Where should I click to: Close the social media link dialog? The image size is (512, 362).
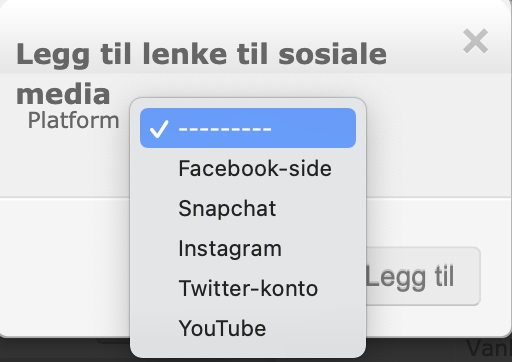pyautogui.click(x=475, y=41)
